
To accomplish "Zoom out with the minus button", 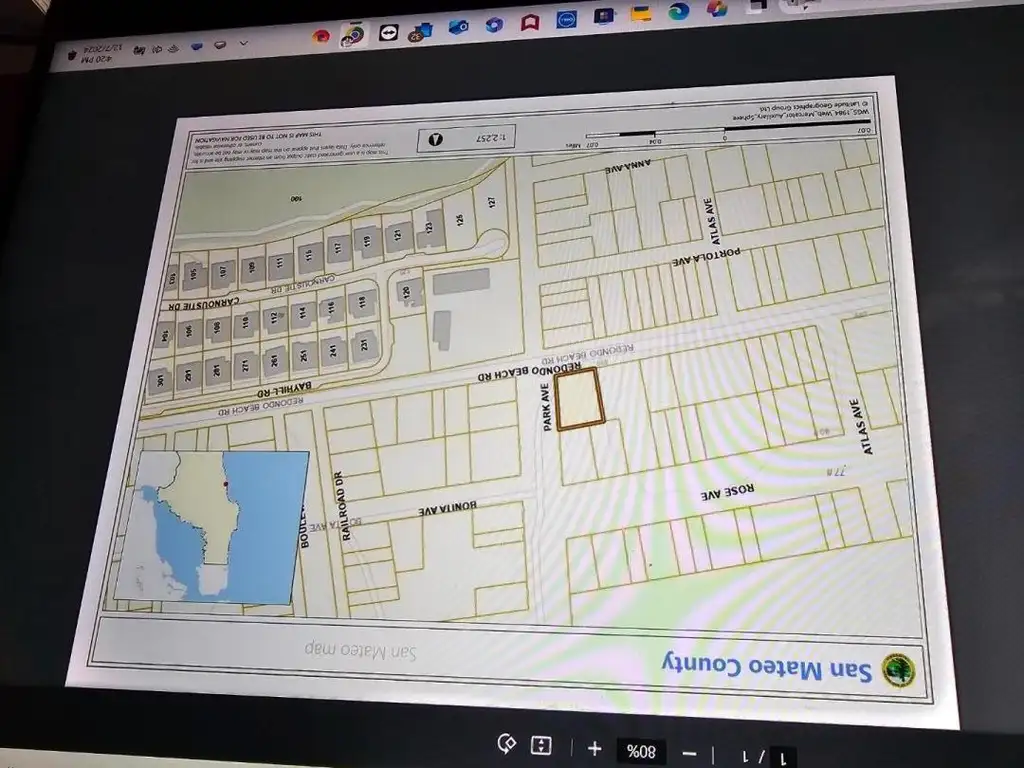I will 689,754.
